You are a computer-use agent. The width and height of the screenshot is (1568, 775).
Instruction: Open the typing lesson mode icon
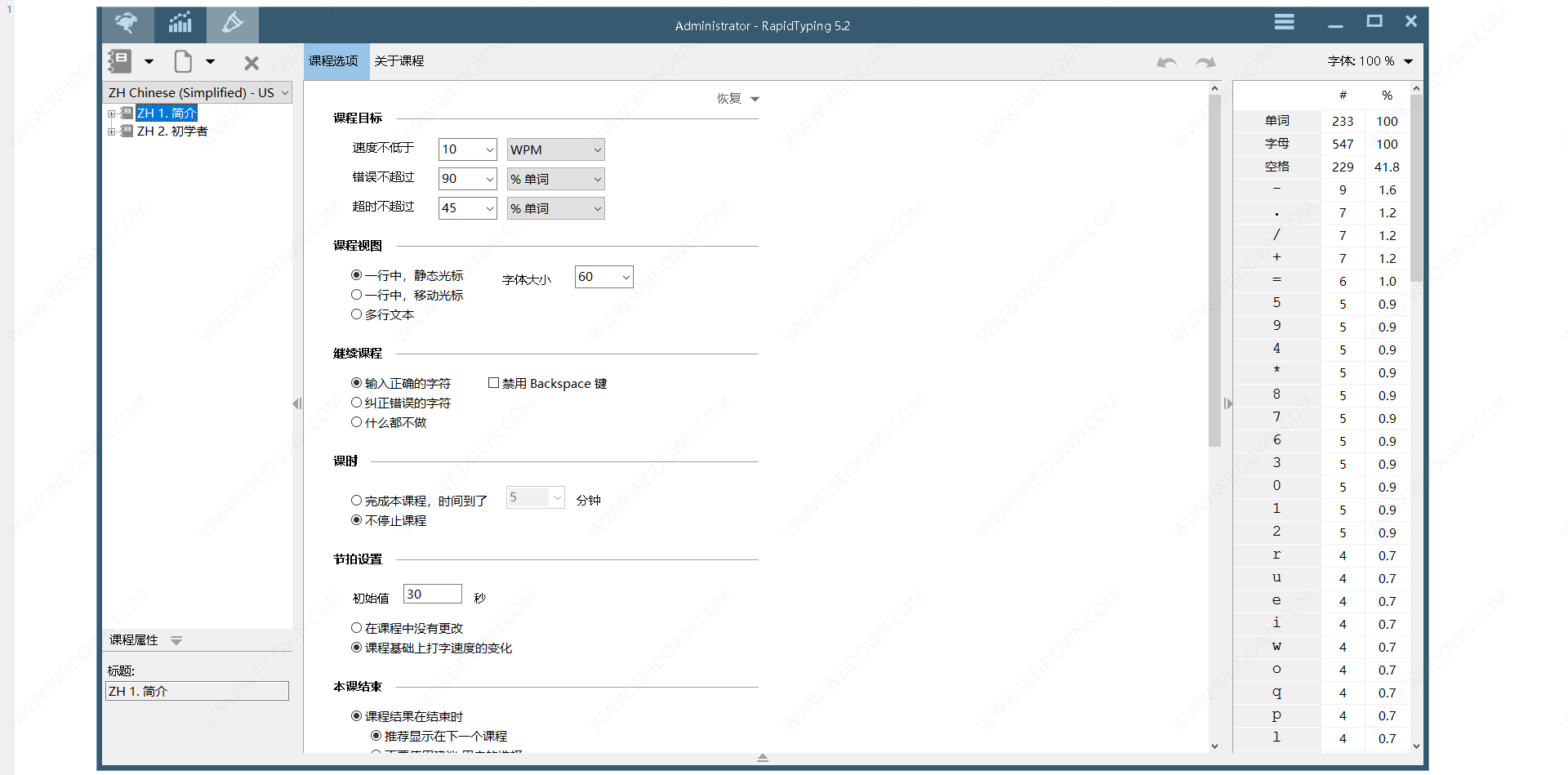pyautogui.click(x=127, y=24)
